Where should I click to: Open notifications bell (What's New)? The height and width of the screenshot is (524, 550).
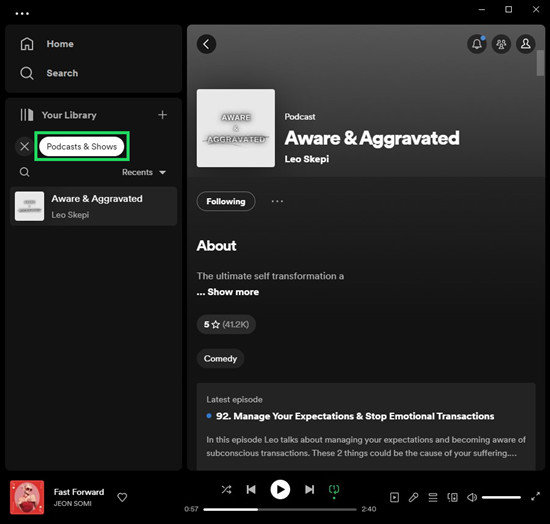[x=477, y=44]
